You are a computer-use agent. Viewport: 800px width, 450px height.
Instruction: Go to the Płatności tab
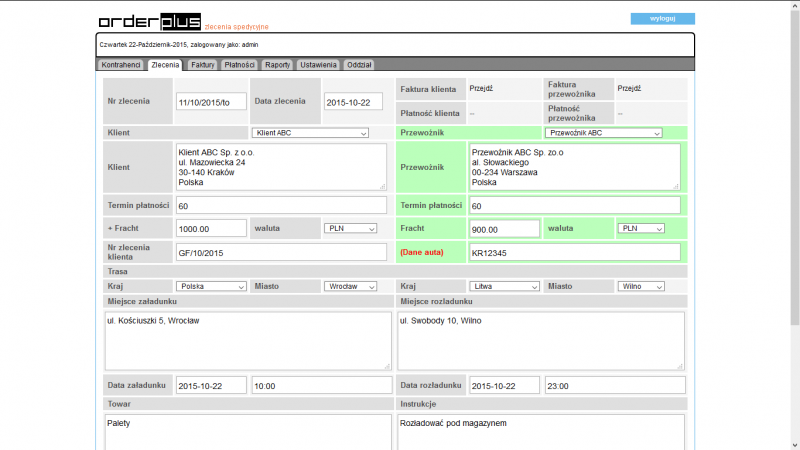pyautogui.click(x=239, y=65)
